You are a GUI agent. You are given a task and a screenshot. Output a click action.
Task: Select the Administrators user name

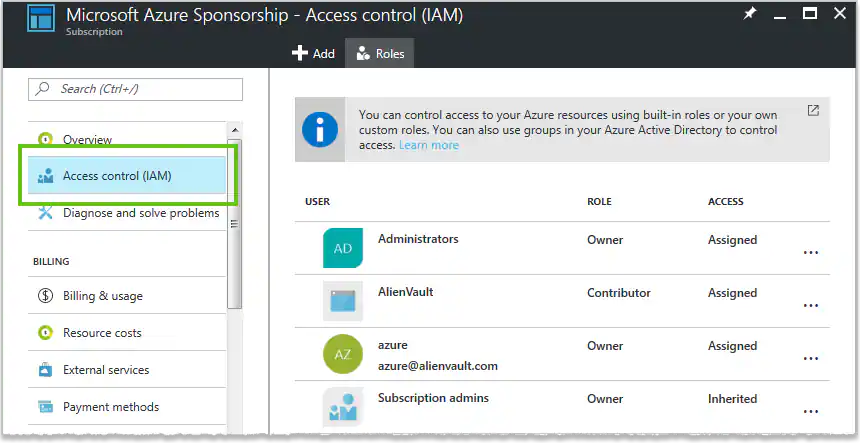[418, 238]
